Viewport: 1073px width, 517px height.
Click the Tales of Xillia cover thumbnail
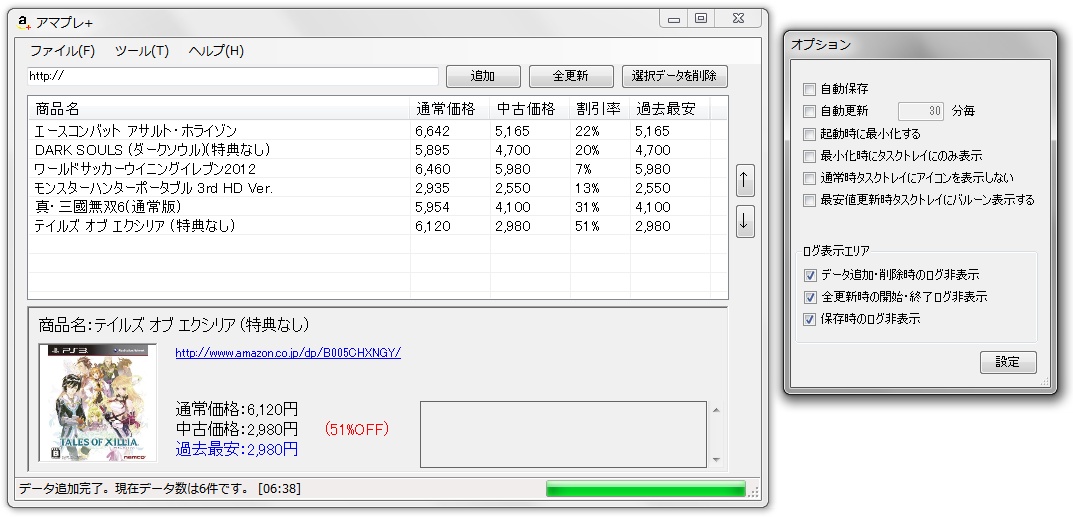coord(98,402)
